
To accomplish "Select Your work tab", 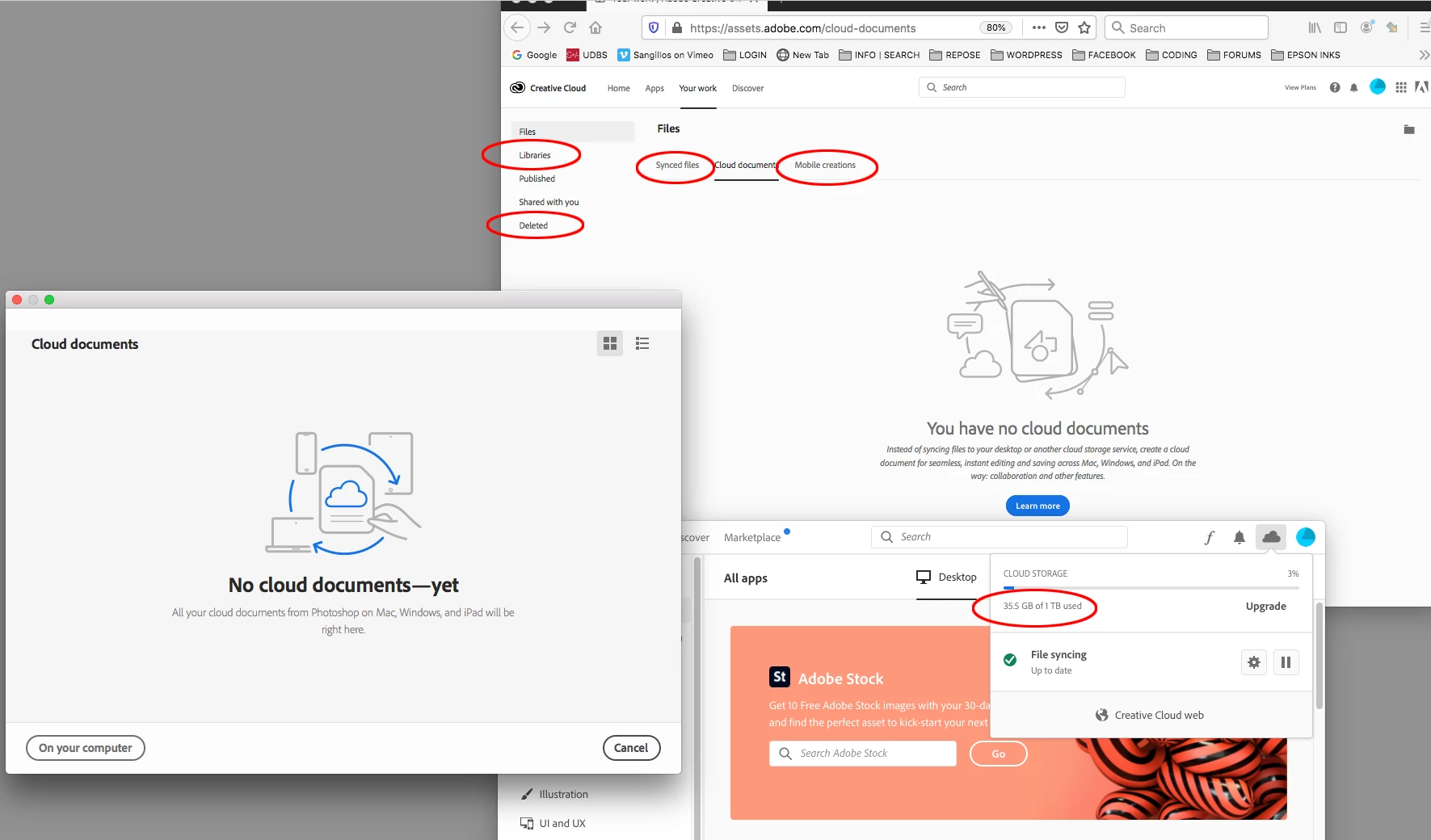I will click(x=697, y=88).
